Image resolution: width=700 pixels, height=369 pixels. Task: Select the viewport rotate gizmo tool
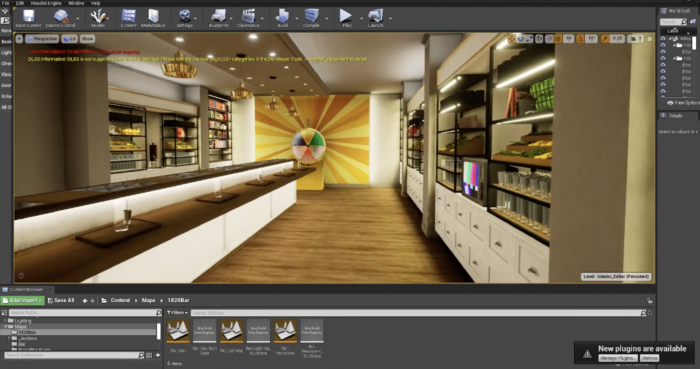pyautogui.click(x=521, y=39)
